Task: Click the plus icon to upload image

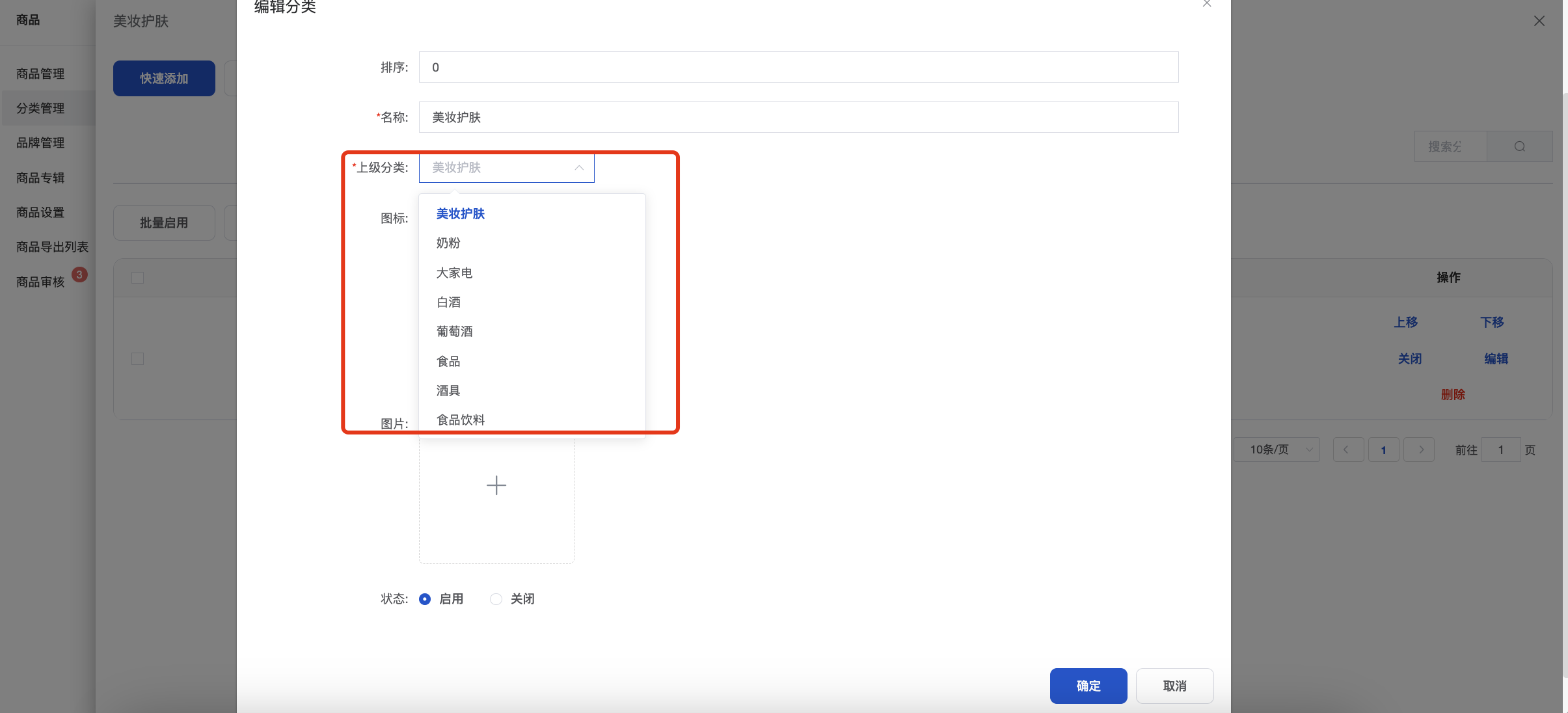Action: point(496,485)
